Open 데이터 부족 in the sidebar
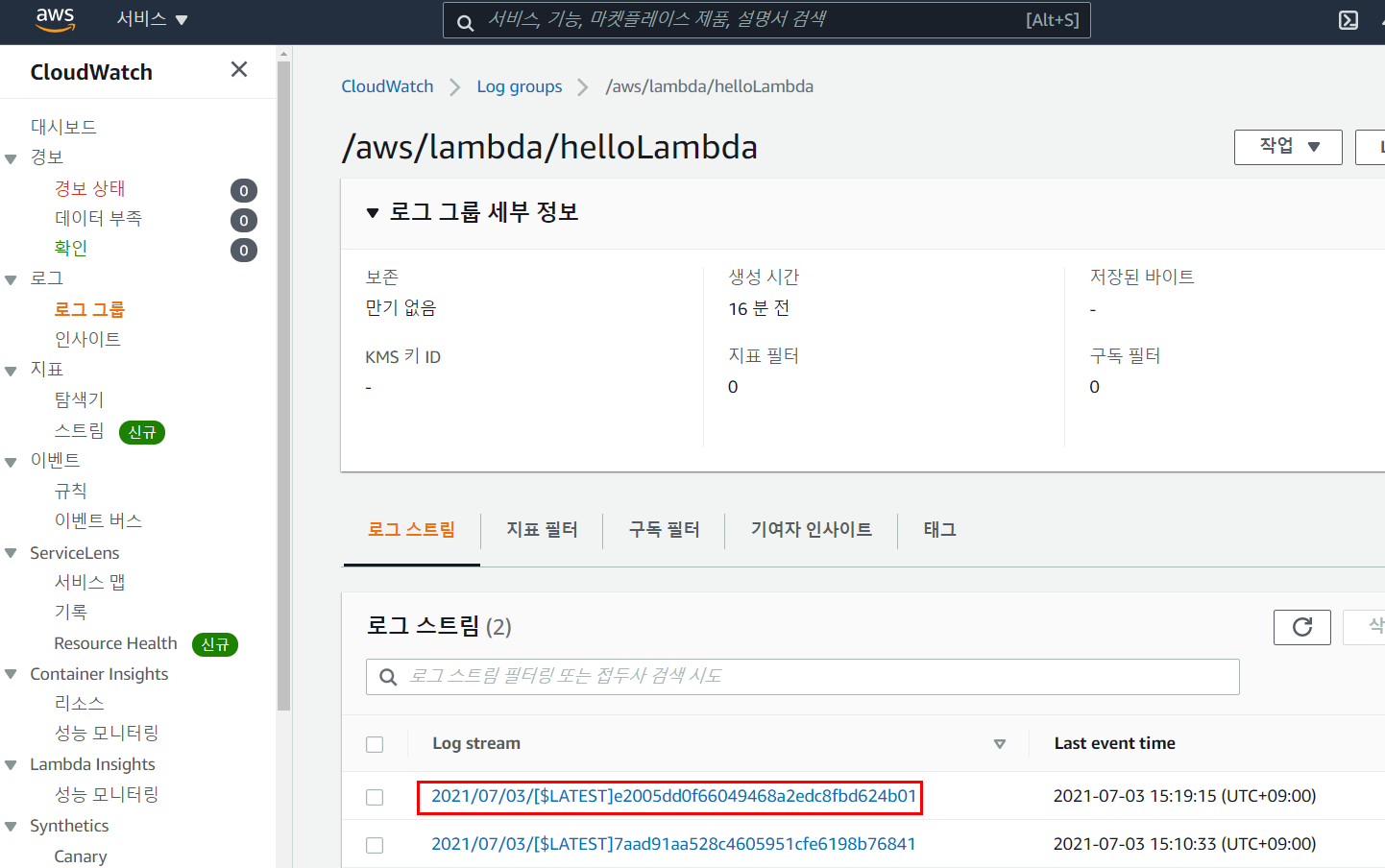This screenshot has height=868, width=1385. pyautogui.click(x=98, y=218)
